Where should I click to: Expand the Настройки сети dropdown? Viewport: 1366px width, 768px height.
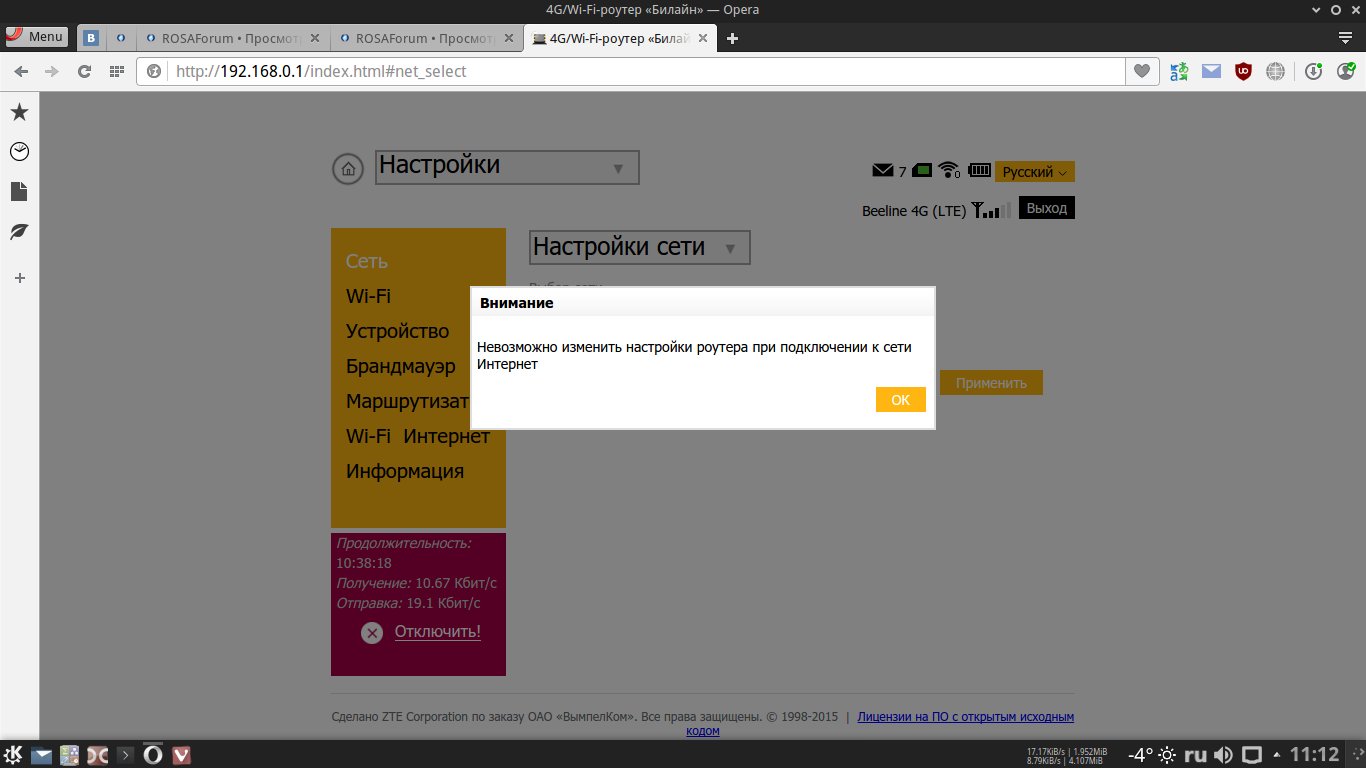(x=639, y=247)
